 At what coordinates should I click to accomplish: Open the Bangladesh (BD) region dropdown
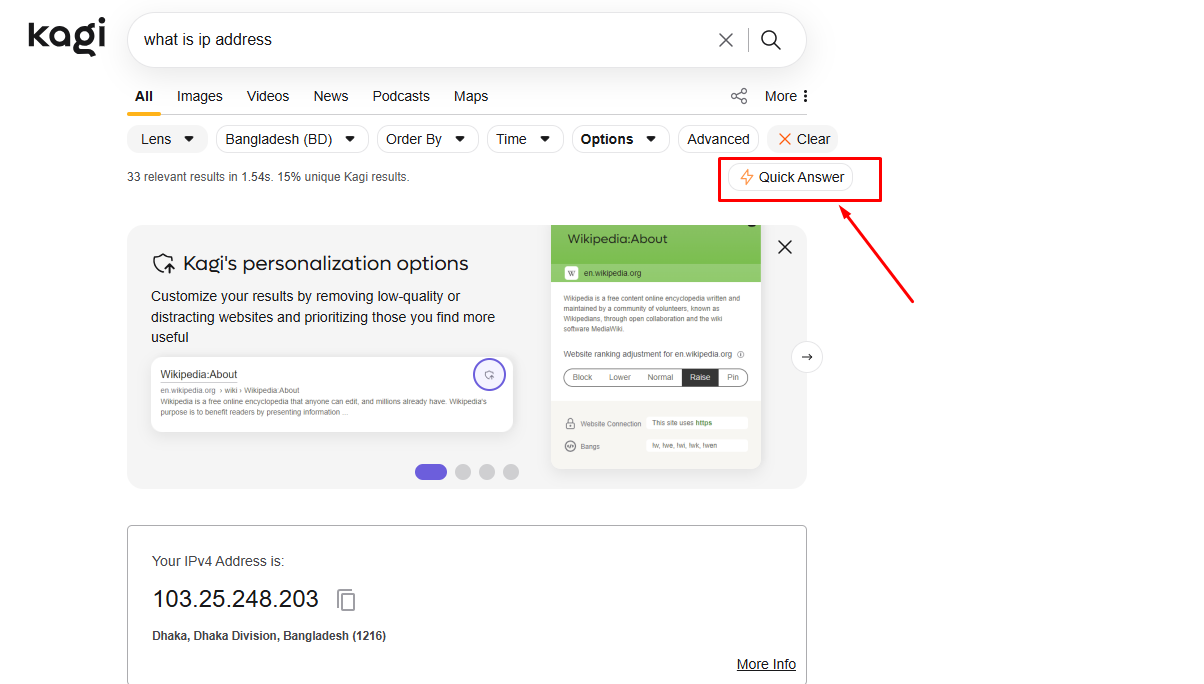tap(292, 139)
